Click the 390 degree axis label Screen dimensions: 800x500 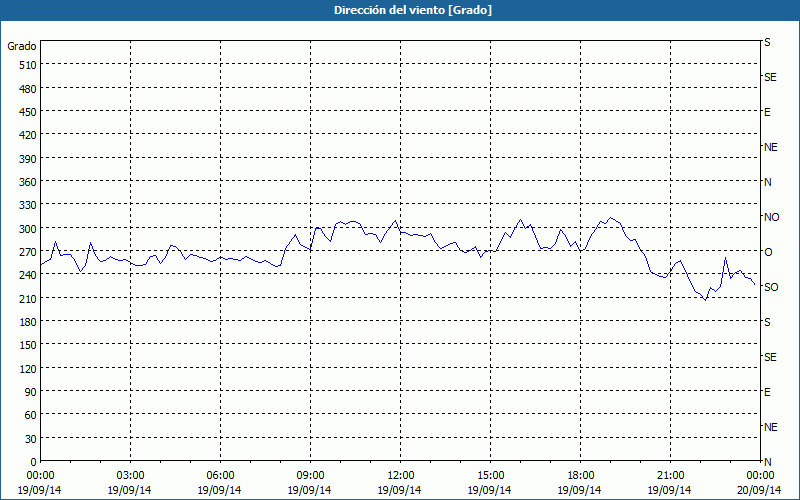click(x=28, y=159)
